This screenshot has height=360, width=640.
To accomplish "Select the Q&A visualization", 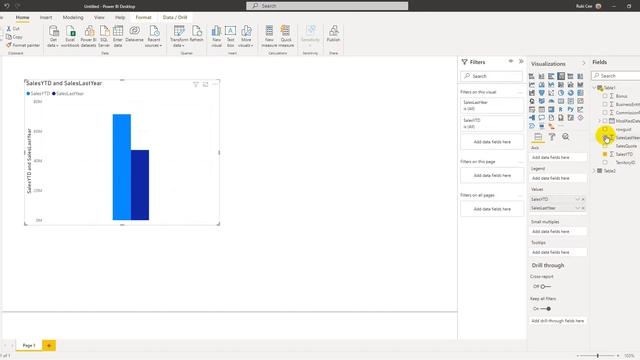I will [541, 118].
